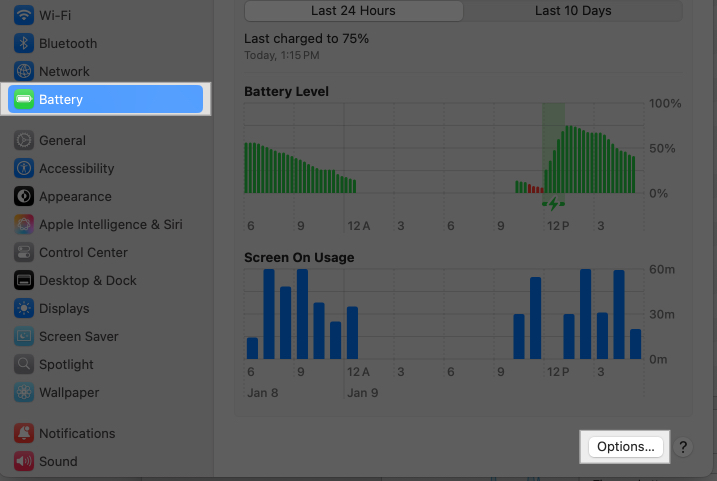Switch to the Last 24 Hours tab
Image resolution: width=717 pixels, height=481 pixels.
click(353, 11)
